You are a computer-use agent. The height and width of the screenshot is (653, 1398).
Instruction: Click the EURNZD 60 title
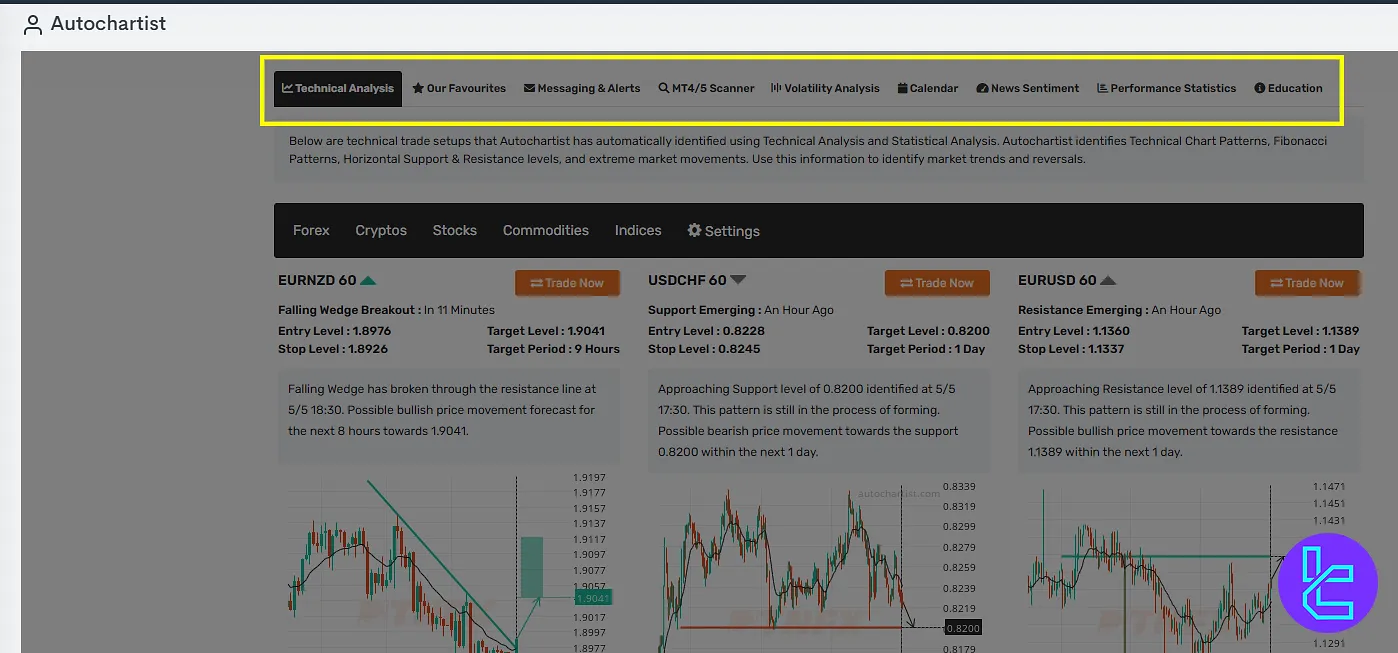[317, 281]
